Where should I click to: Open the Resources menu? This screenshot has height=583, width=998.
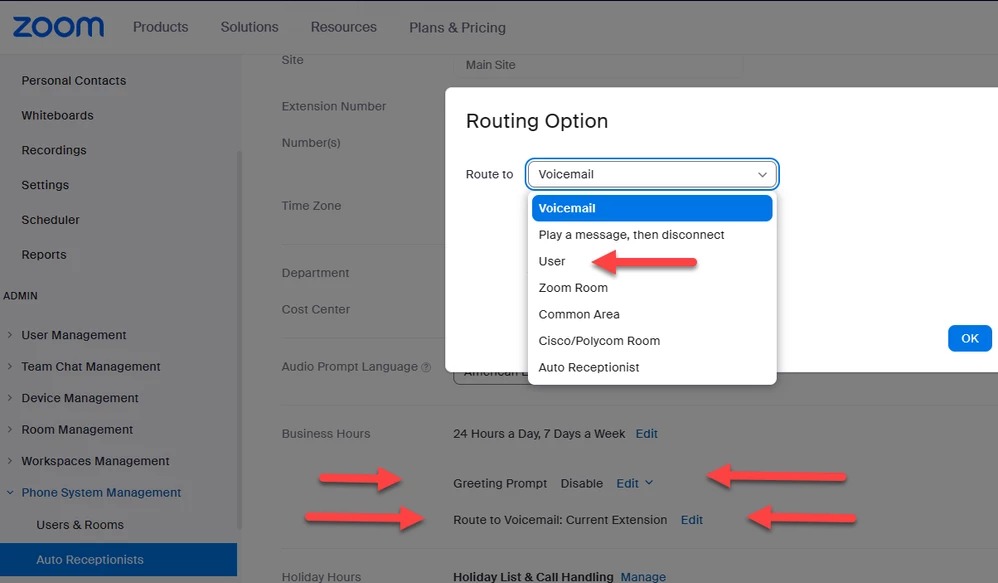point(344,27)
